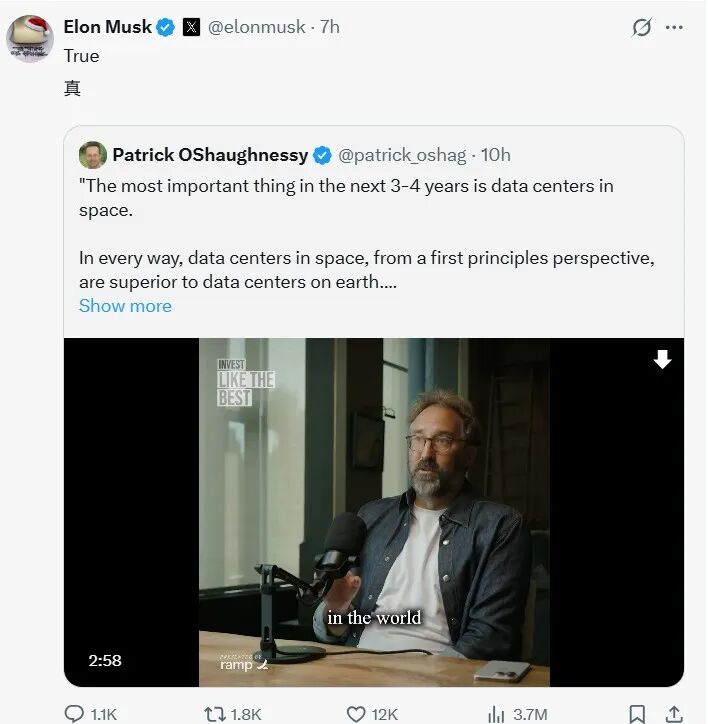The height and width of the screenshot is (724, 708).
Task: Click the quoted tweet 10h timestamp
Action: pyautogui.click(x=495, y=155)
